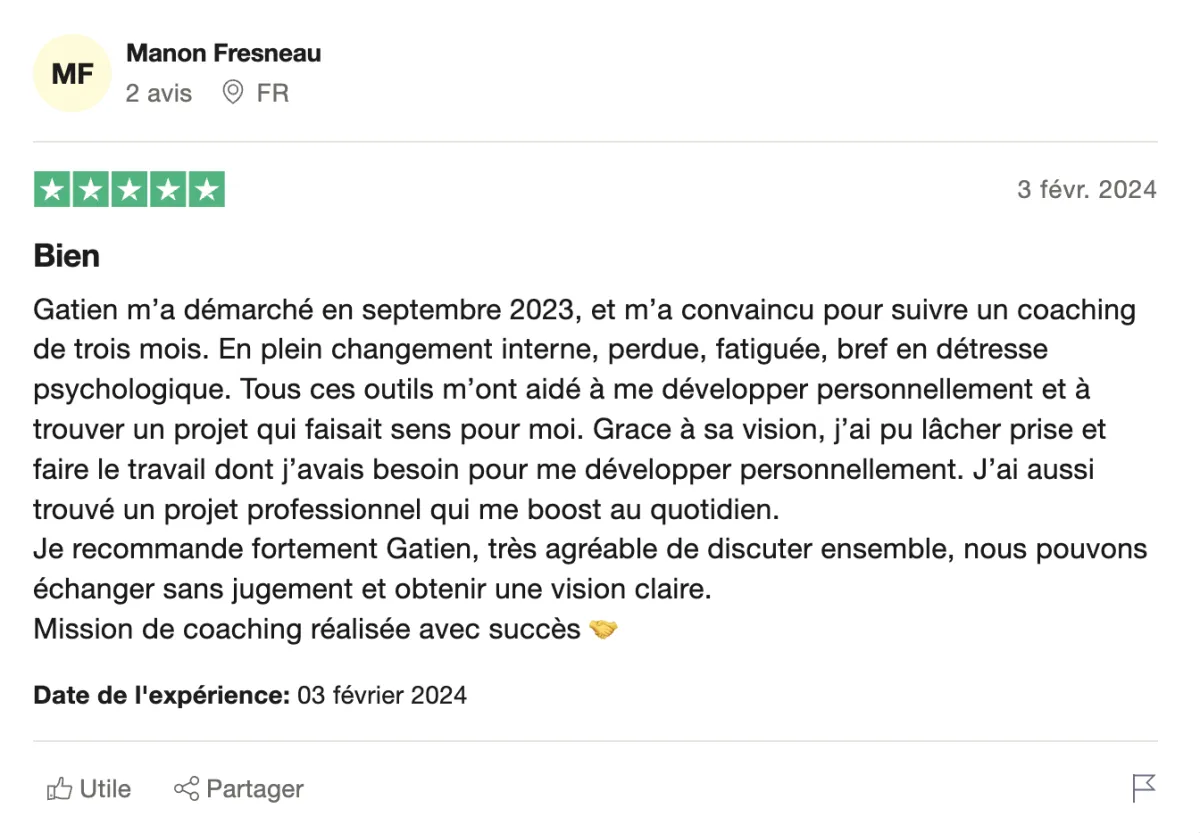This screenshot has width=1200, height=833.
Task: Click the review date 3 févr. 2024
Action: 1086,189
